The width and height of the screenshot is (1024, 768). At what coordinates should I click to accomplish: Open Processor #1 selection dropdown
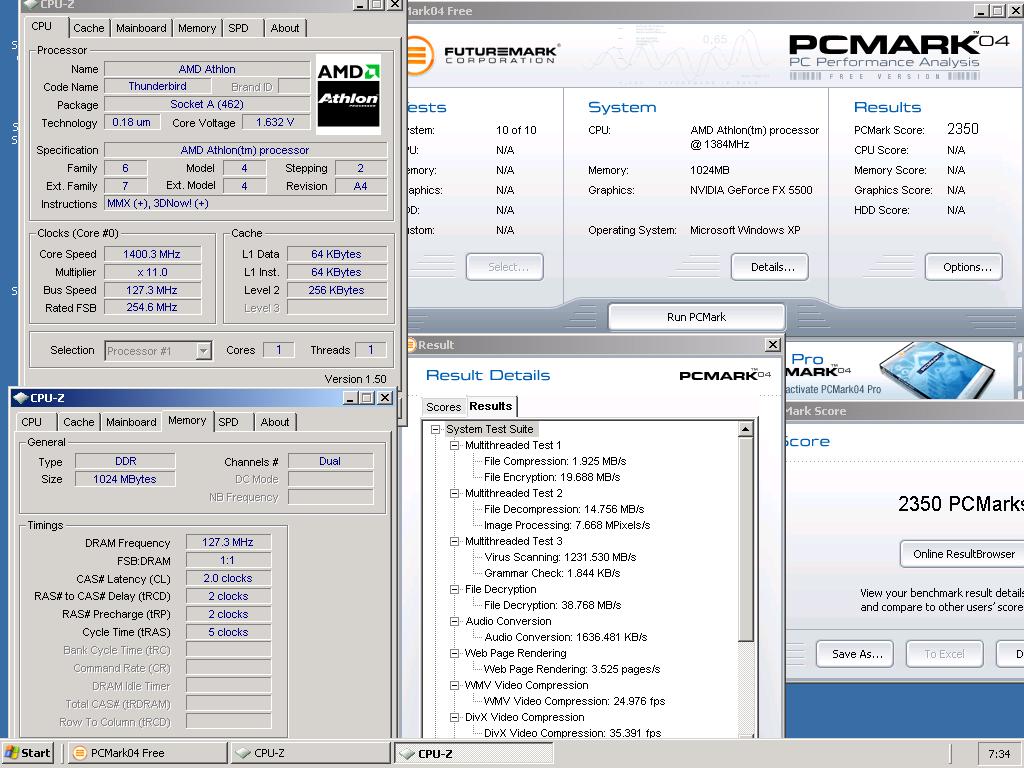click(x=204, y=351)
